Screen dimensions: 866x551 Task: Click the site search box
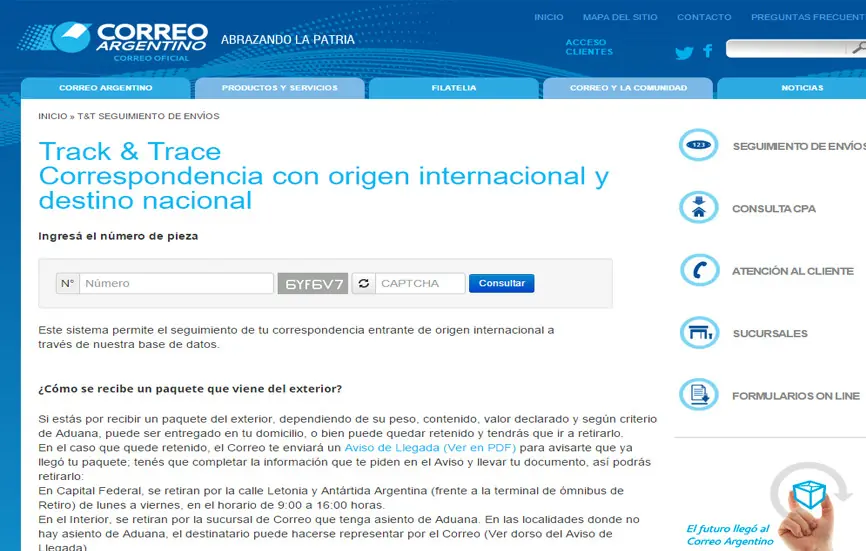[x=786, y=49]
